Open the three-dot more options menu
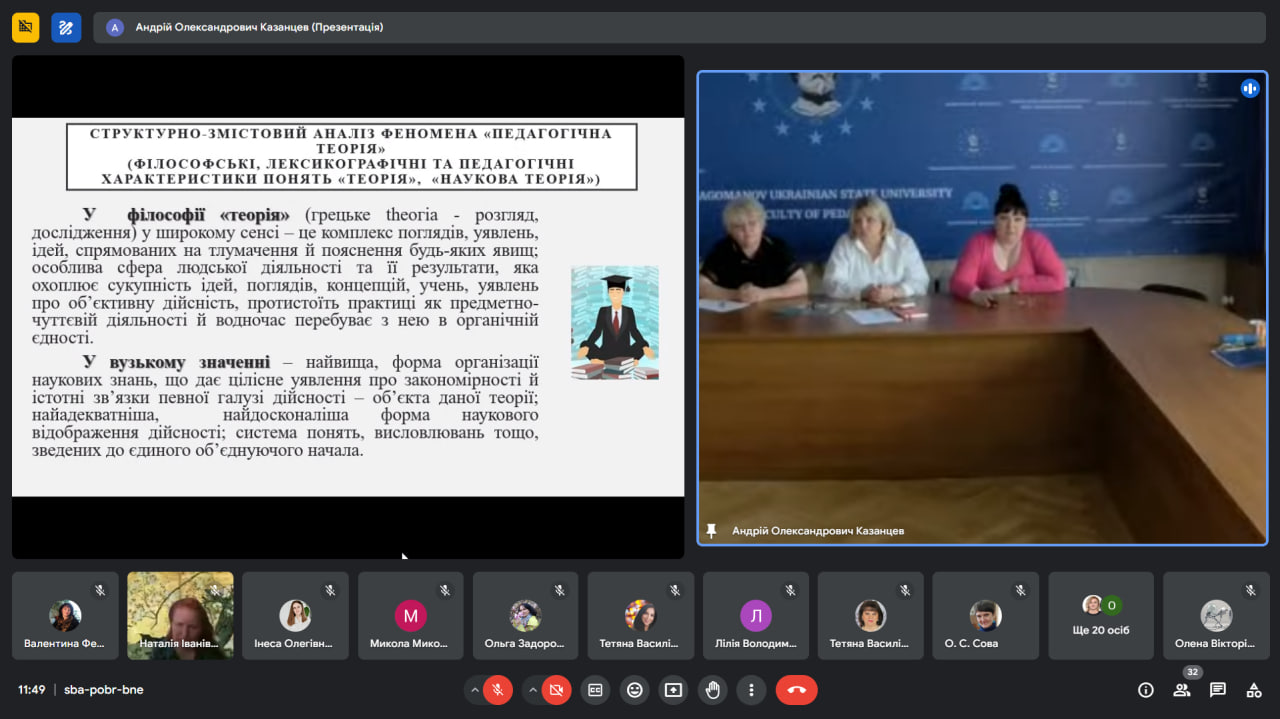 pyautogui.click(x=751, y=690)
